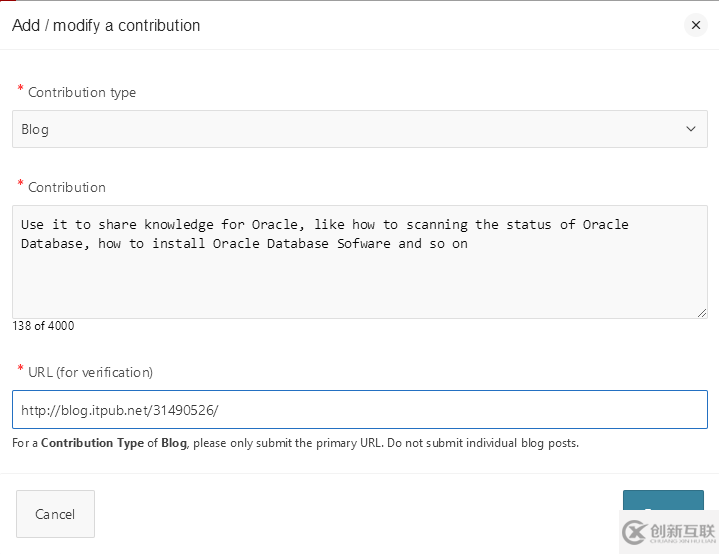Grab the textarea resize handle corner
Image resolution: width=719 pixels, height=554 pixels.
click(x=702, y=313)
